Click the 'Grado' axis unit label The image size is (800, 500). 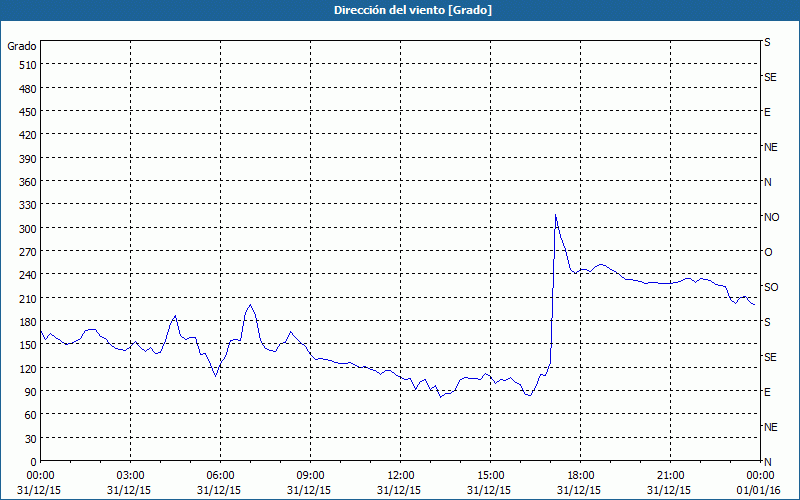22,46
